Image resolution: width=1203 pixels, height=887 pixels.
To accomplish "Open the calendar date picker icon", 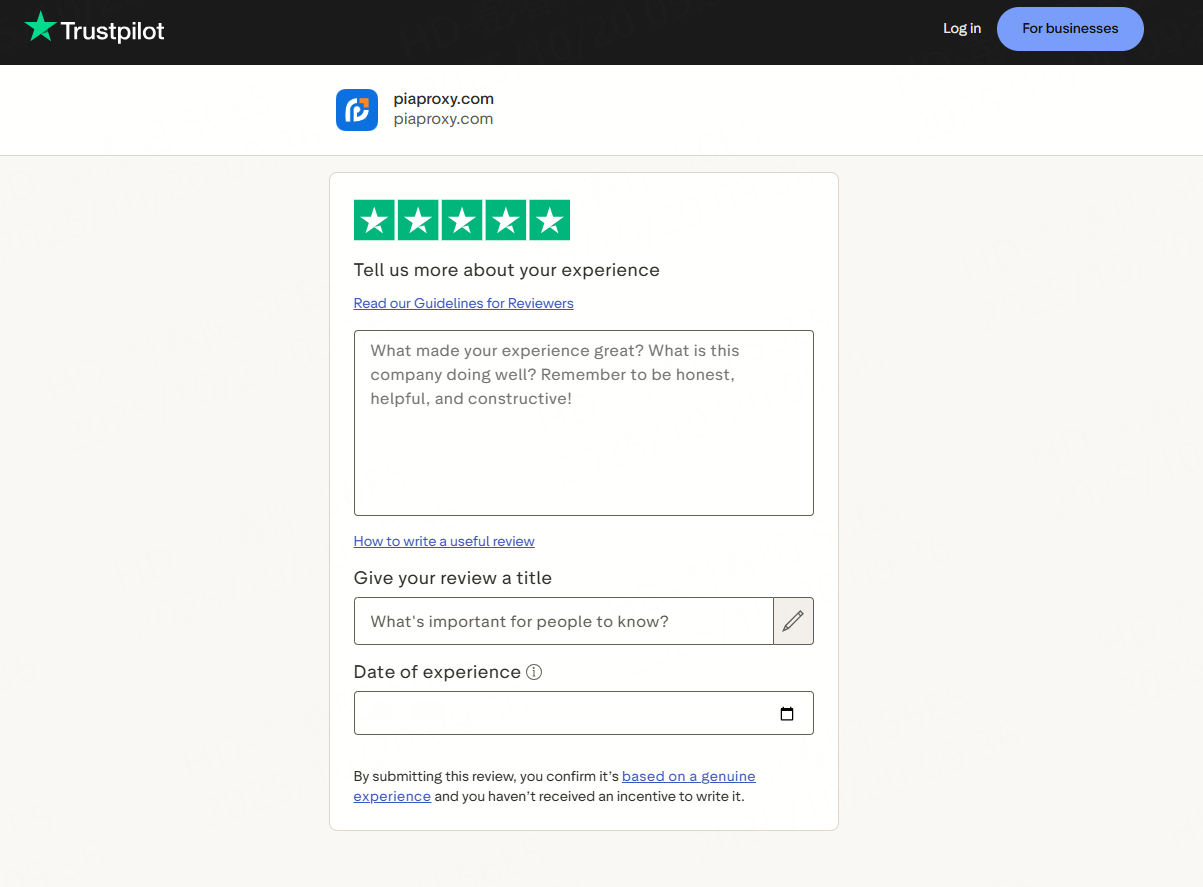I will coord(787,714).
